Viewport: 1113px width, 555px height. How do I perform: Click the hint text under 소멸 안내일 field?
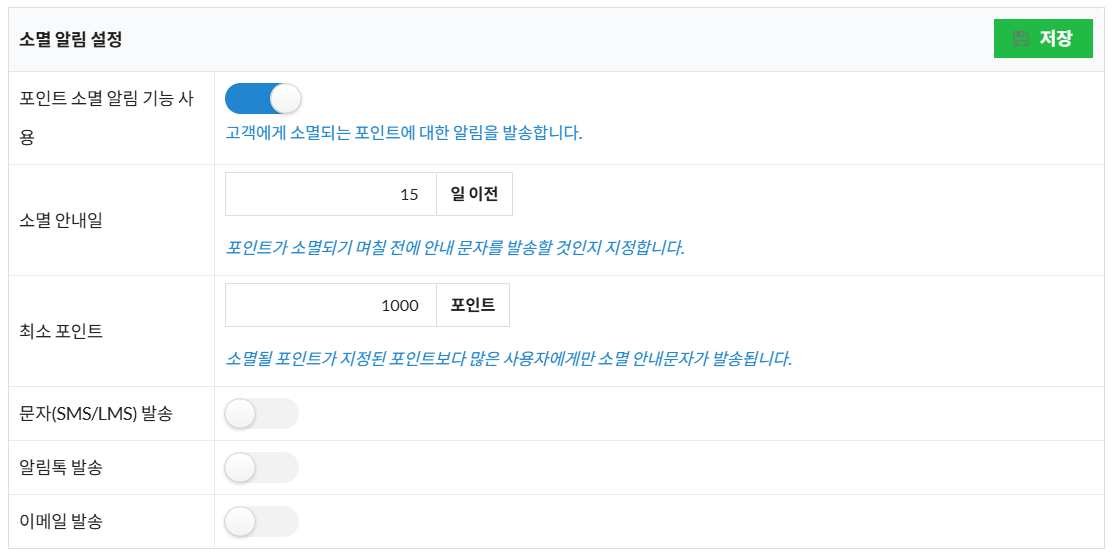[455, 248]
